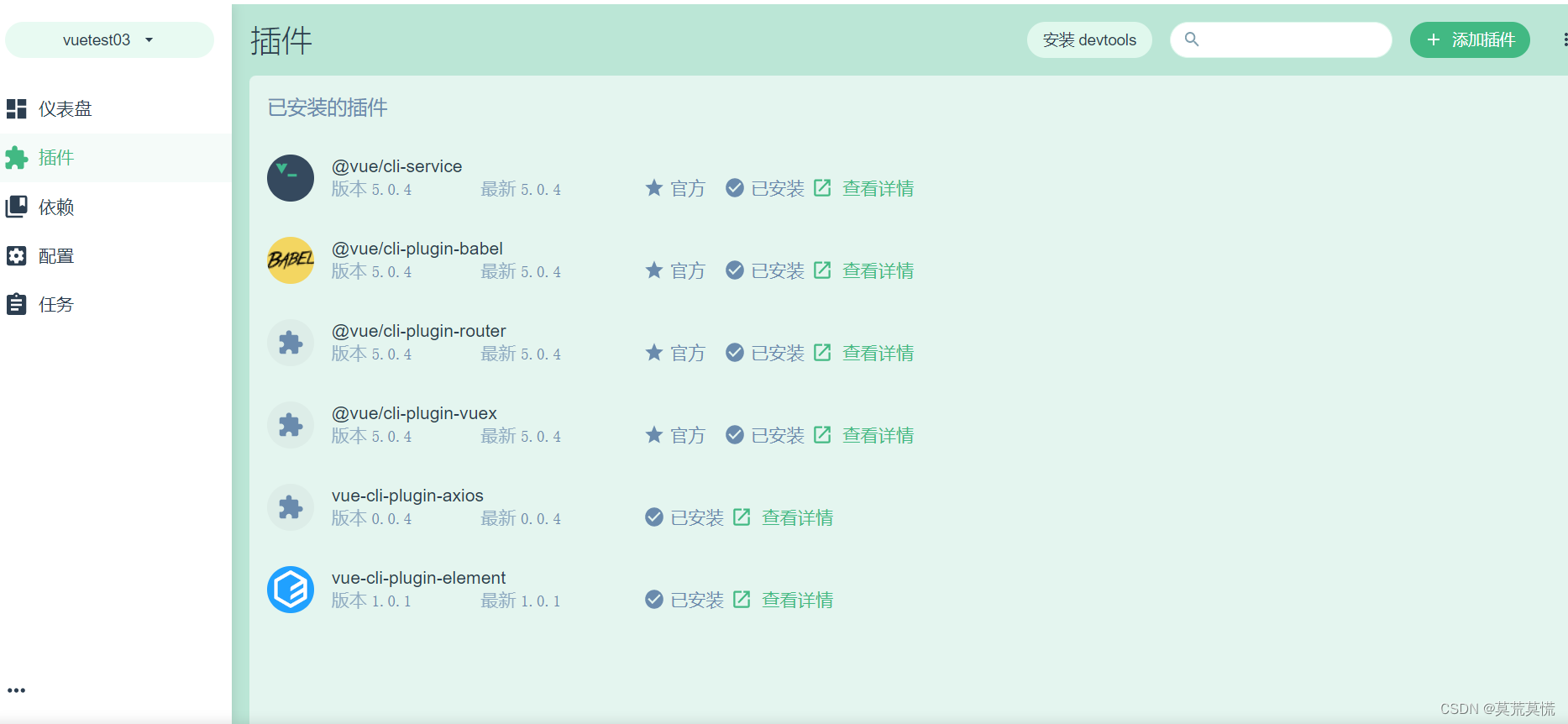This screenshot has width=1568, height=724.
Task: Click the cli-plugin-vuex puzzle icon
Action: 291,425
